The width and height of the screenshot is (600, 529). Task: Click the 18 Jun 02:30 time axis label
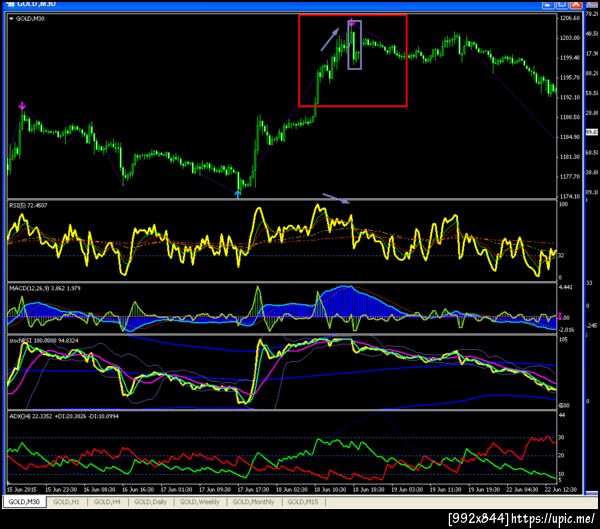tap(292, 490)
